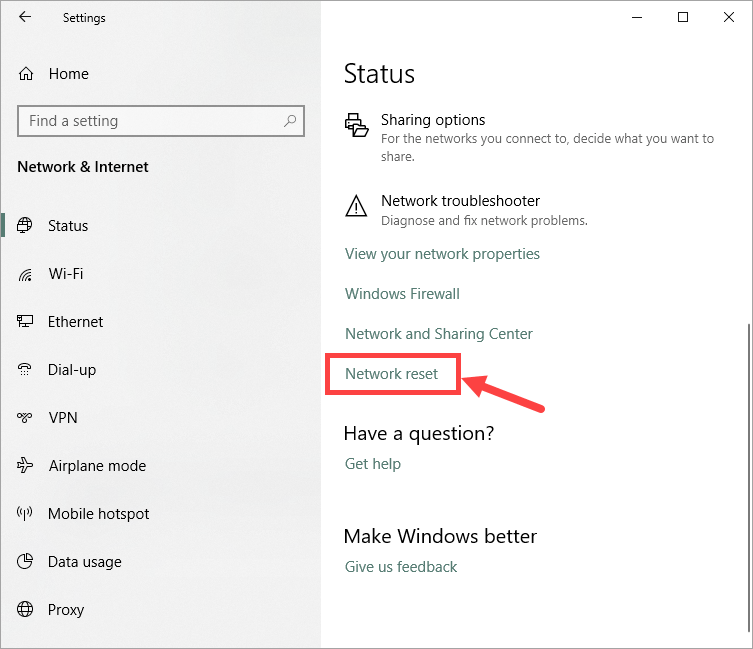Click Give us feedback link
Screen dimensions: 753x649
(x=401, y=567)
